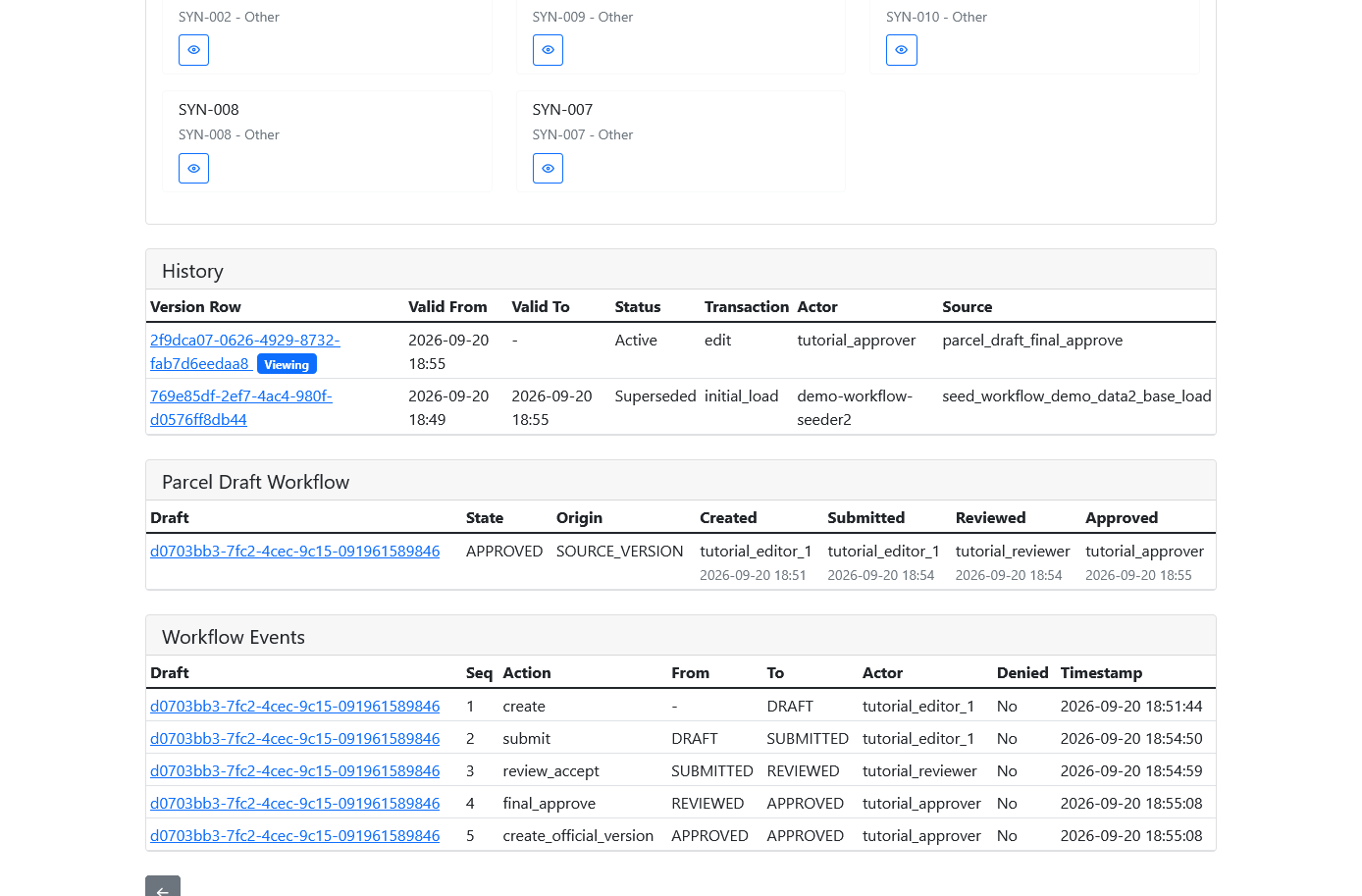This screenshot has width=1362, height=896.
Task: Click tutorial_reviewer in Reviewed column
Action: point(1013,552)
